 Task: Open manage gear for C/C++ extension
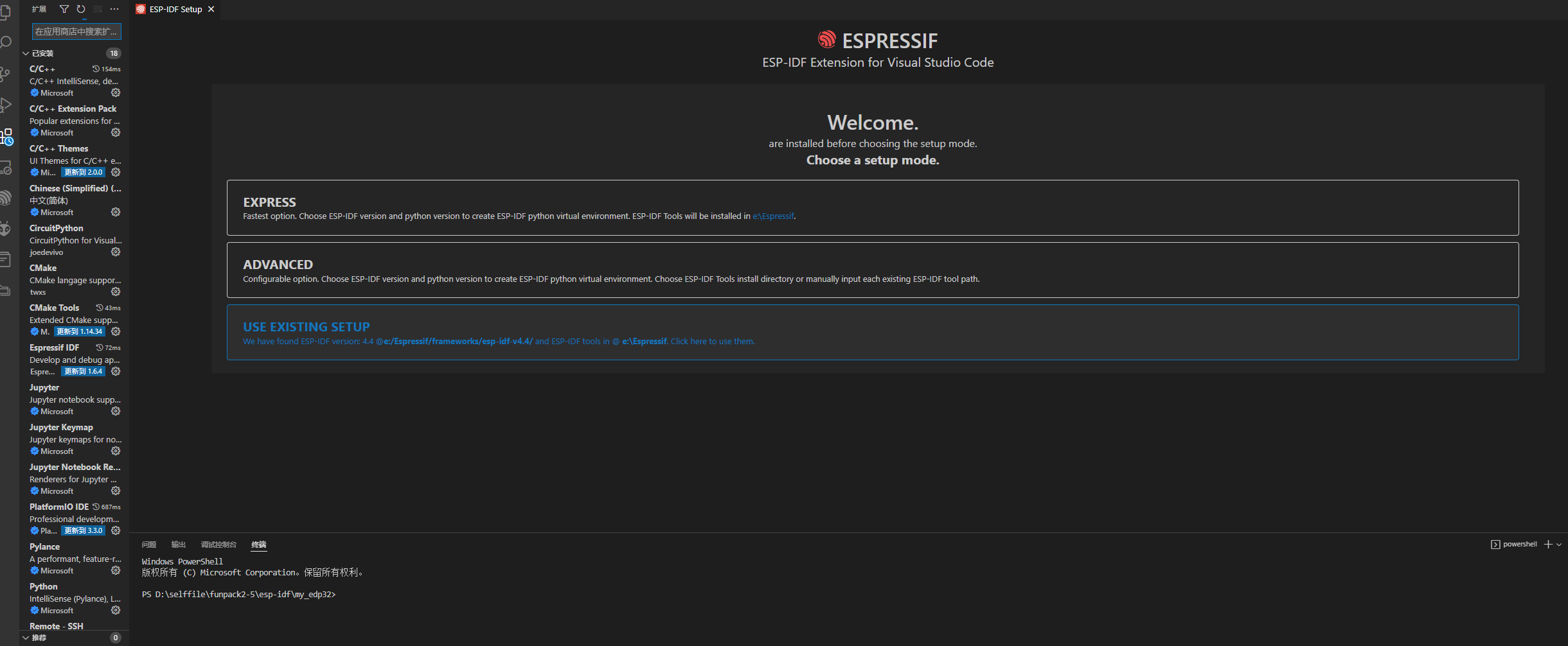pos(116,92)
